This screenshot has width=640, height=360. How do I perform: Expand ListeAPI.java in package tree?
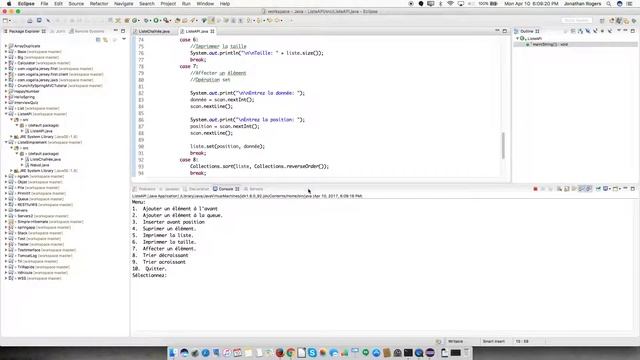(x=22, y=131)
